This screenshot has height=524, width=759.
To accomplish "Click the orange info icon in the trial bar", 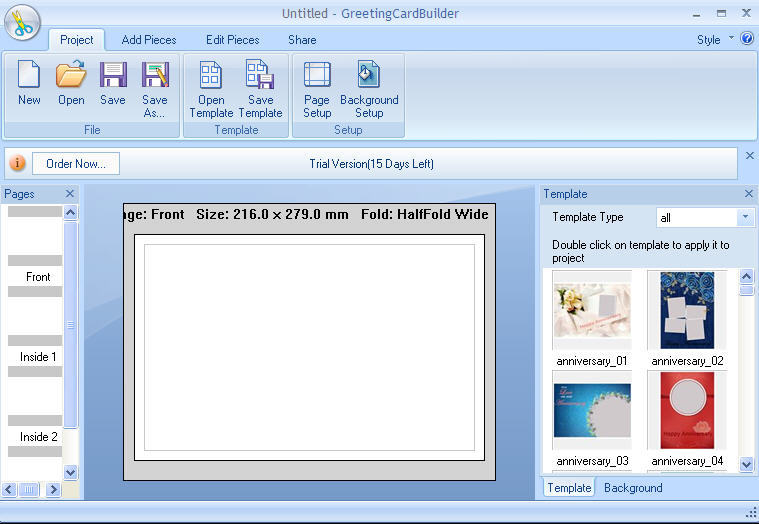I will pos(17,163).
